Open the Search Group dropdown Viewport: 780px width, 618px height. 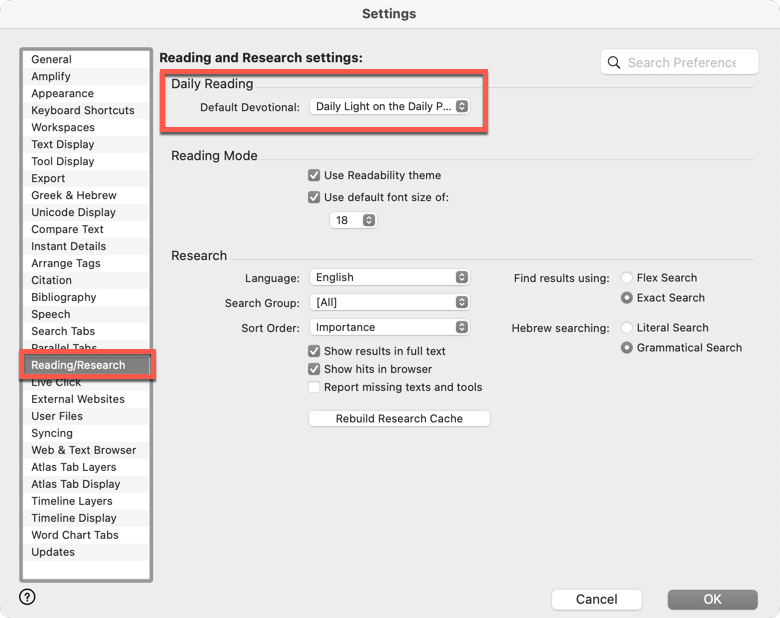click(389, 302)
